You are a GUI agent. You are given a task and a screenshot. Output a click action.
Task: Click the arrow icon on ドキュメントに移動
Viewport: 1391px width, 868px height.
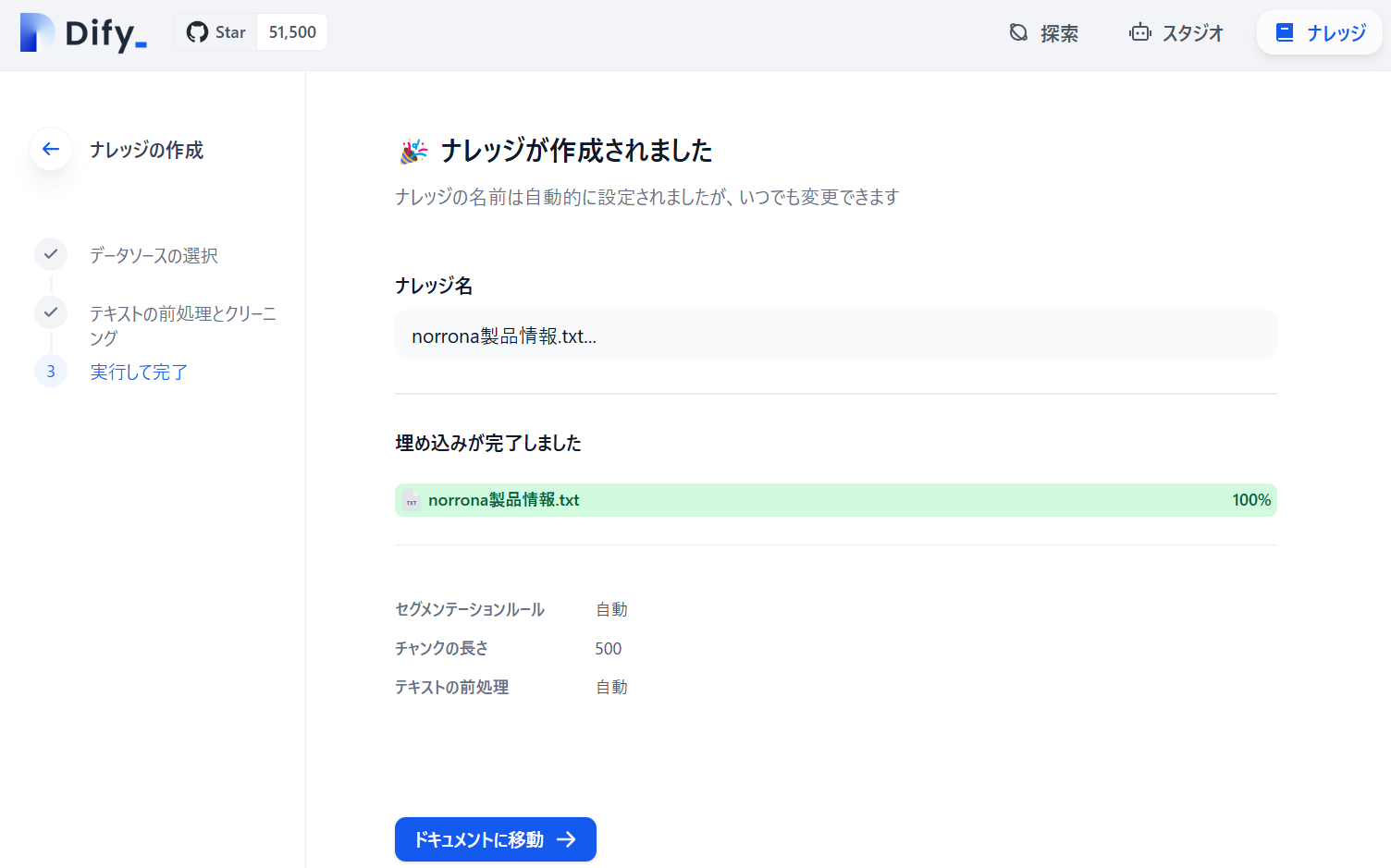pyautogui.click(x=566, y=839)
